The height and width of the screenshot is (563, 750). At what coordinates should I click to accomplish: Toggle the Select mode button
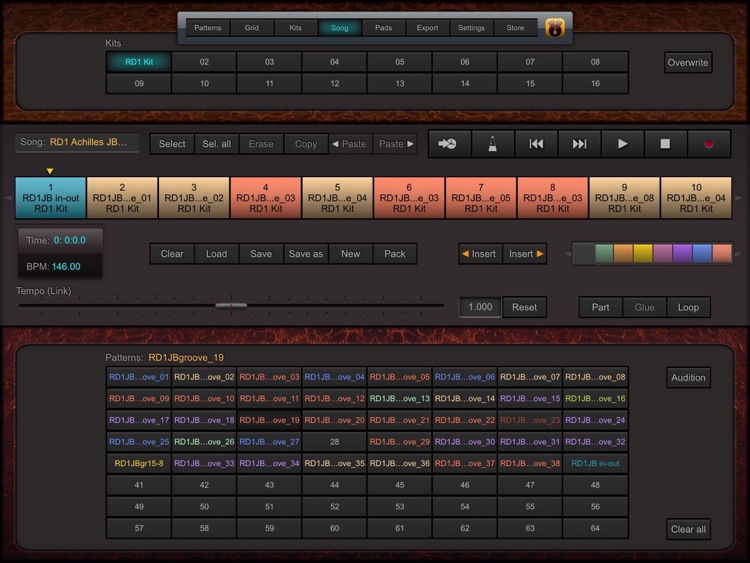pyautogui.click(x=172, y=144)
